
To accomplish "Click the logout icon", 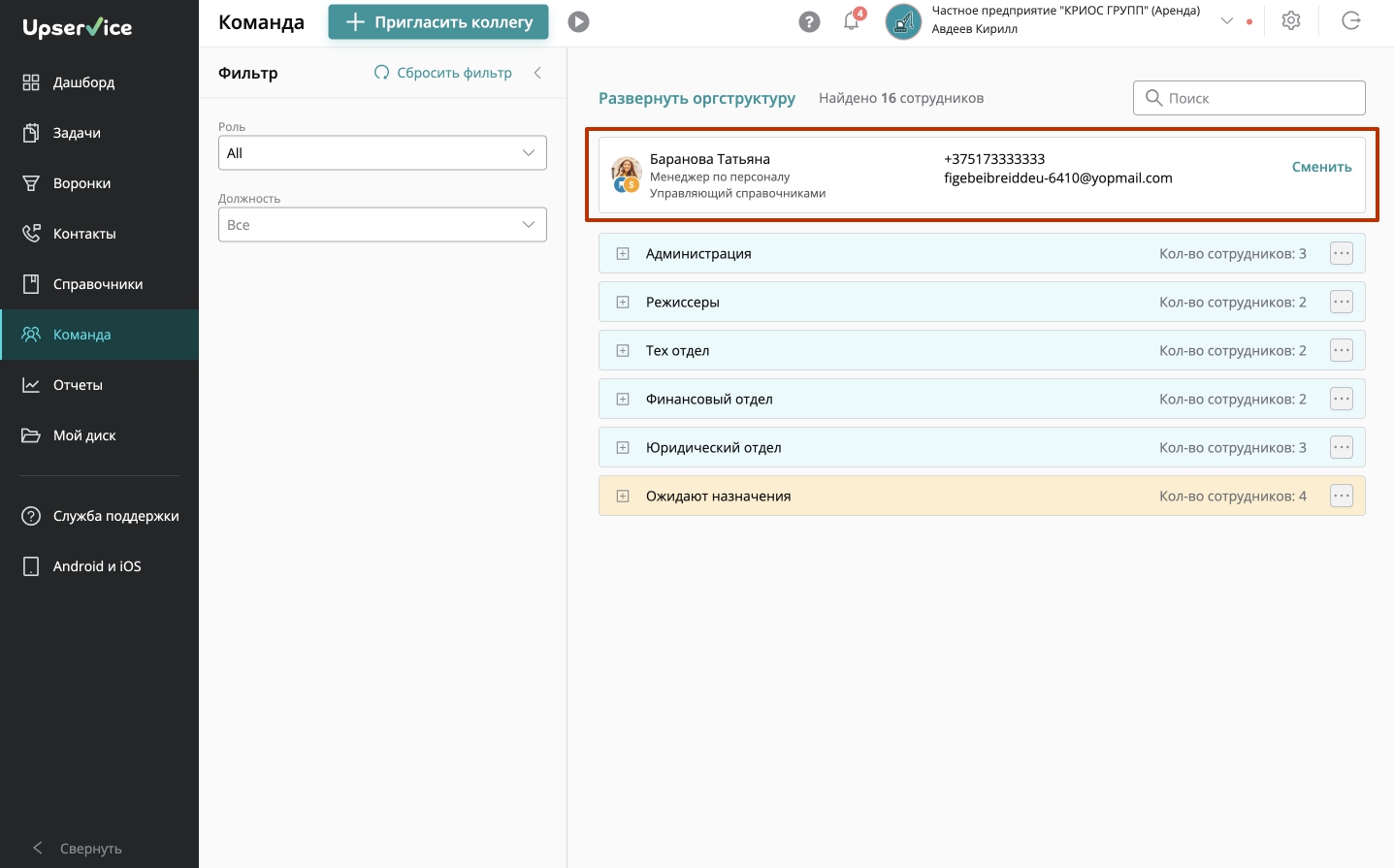I will point(1351,20).
